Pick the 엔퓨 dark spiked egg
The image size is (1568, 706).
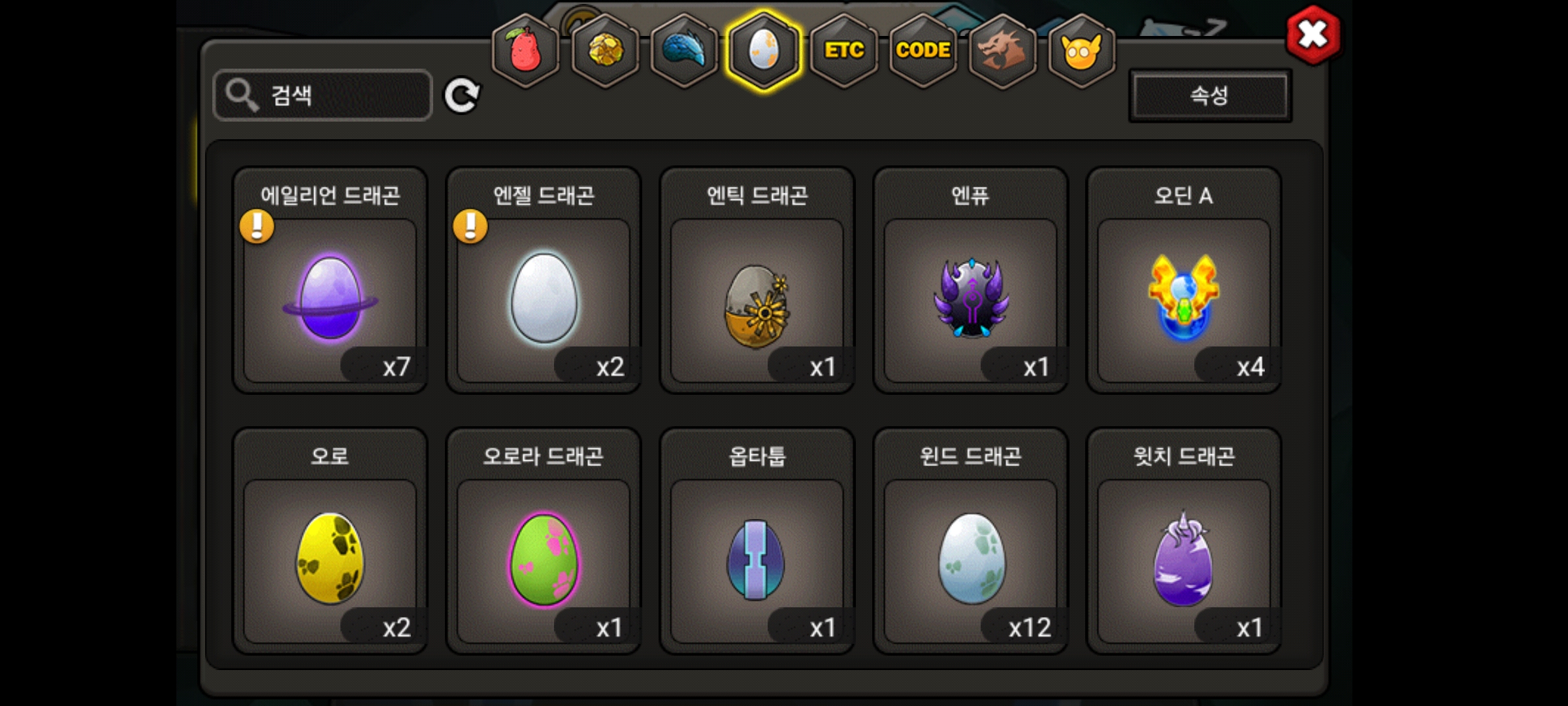pos(971,280)
